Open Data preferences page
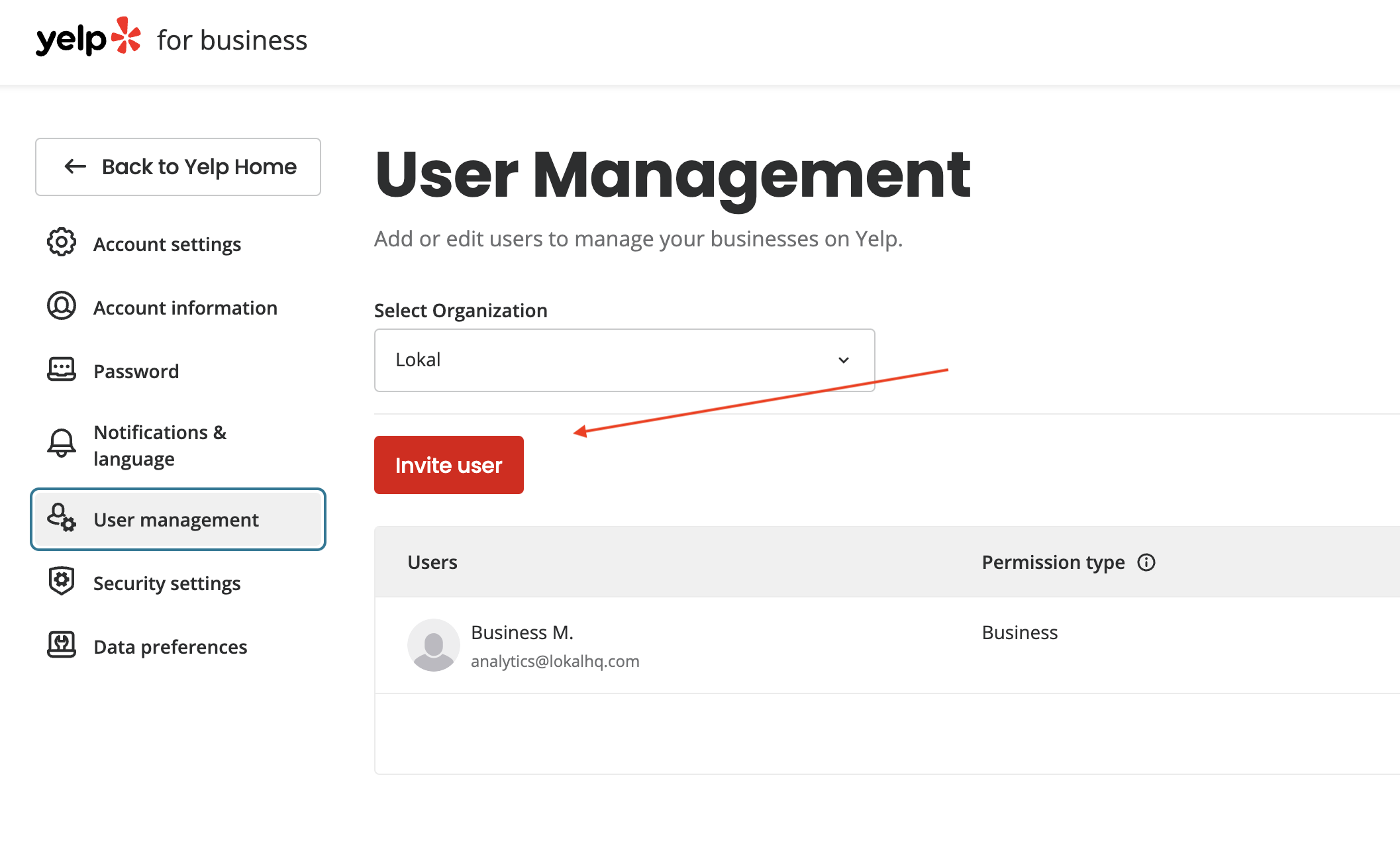Screen dimensions: 1400x865 170,647
